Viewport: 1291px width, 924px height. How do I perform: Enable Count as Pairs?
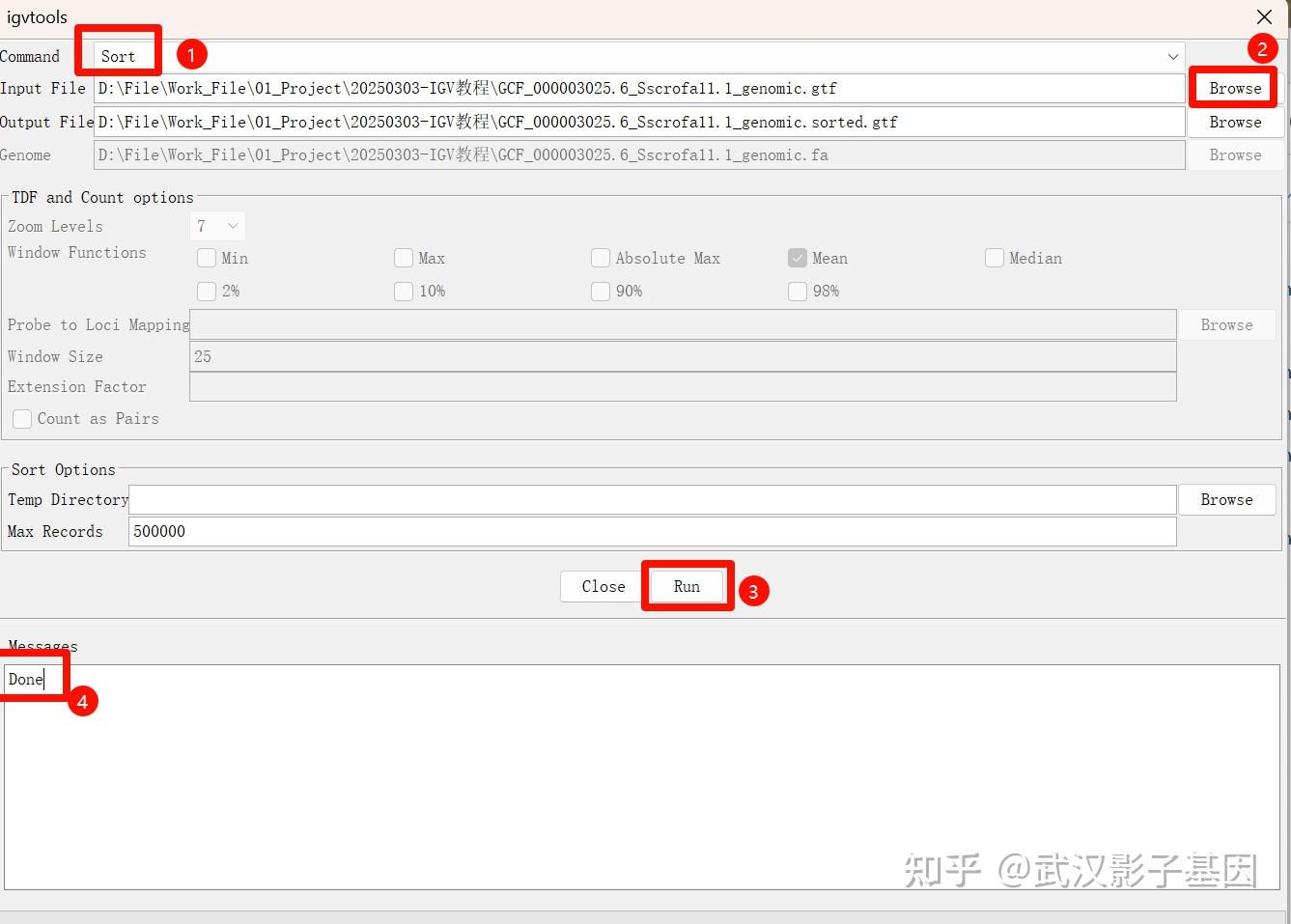(21, 418)
